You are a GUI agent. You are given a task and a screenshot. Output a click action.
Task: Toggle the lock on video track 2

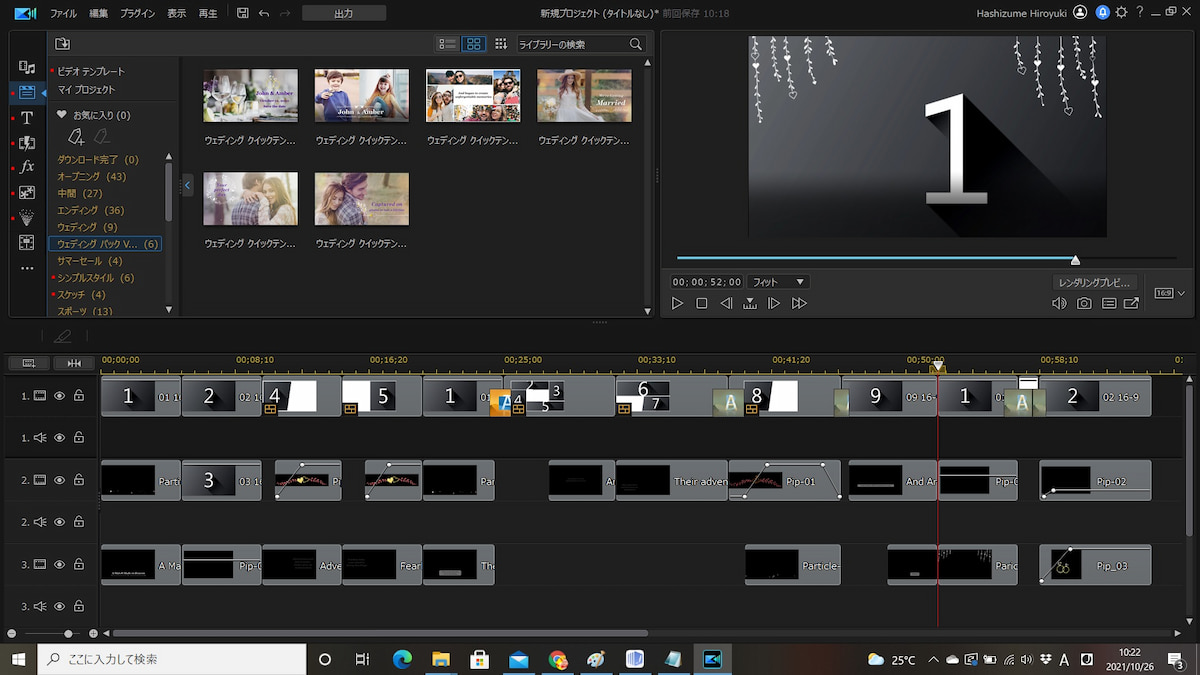[x=78, y=480]
